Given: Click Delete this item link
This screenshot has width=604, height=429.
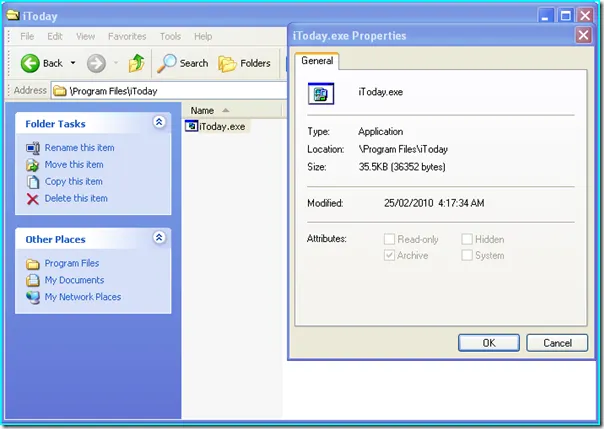Looking at the screenshot, I should tap(76, 198).
